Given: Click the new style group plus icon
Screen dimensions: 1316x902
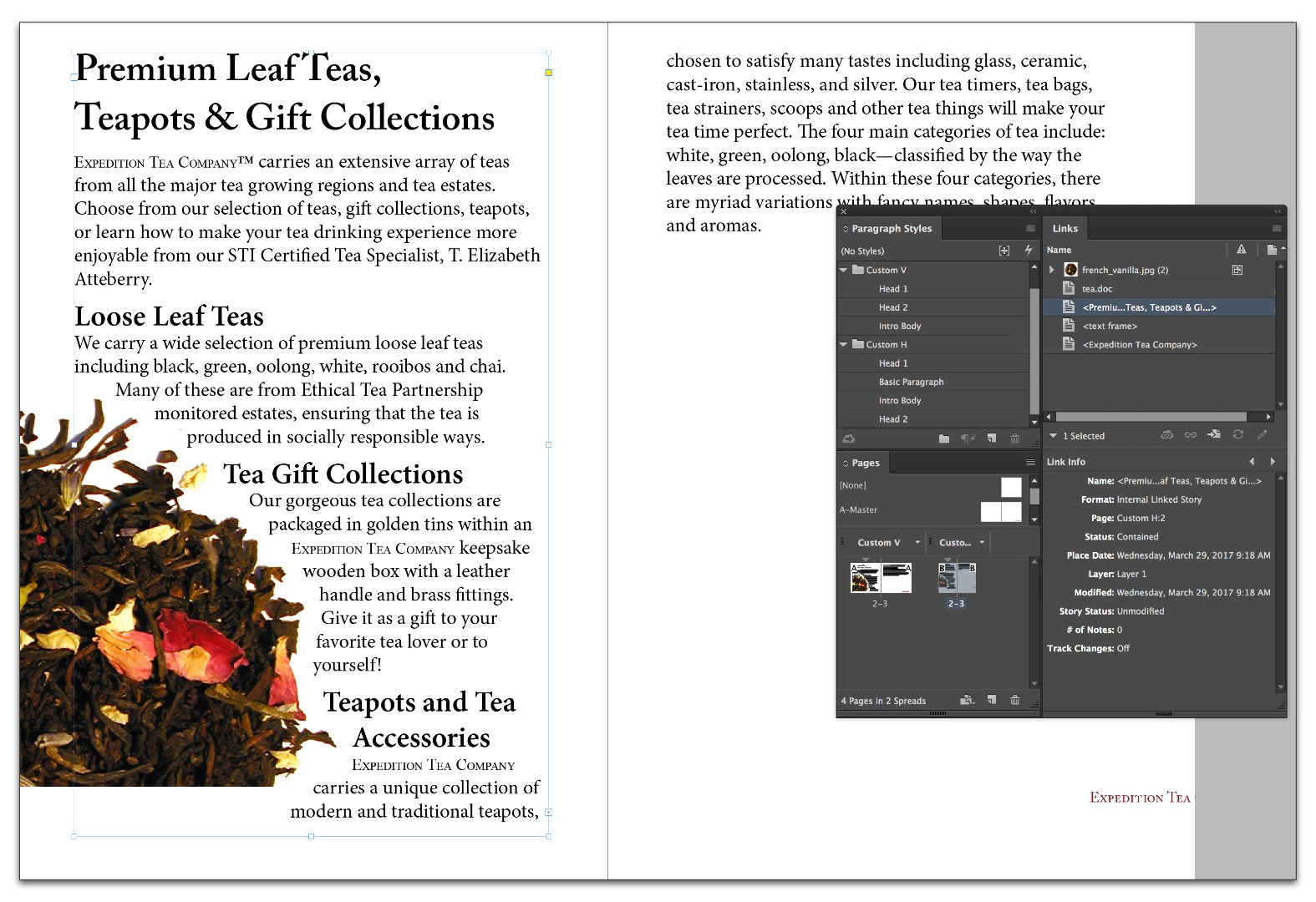Looking at the screenshot, I should (1004, 251).
